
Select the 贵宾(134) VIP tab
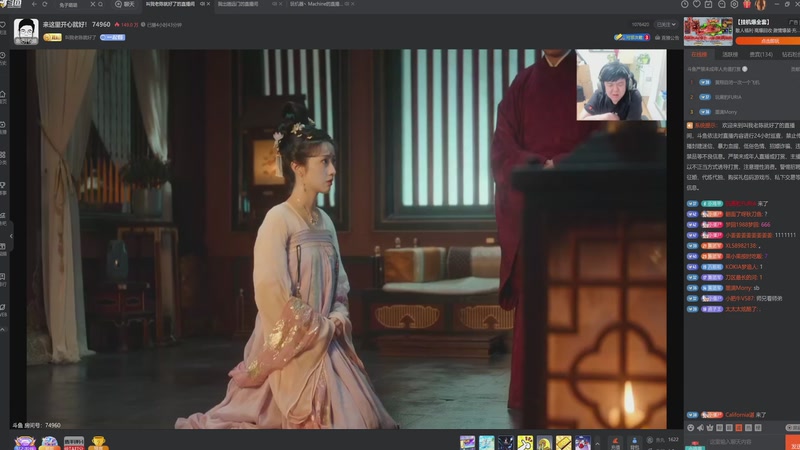[x=761, y=54]
